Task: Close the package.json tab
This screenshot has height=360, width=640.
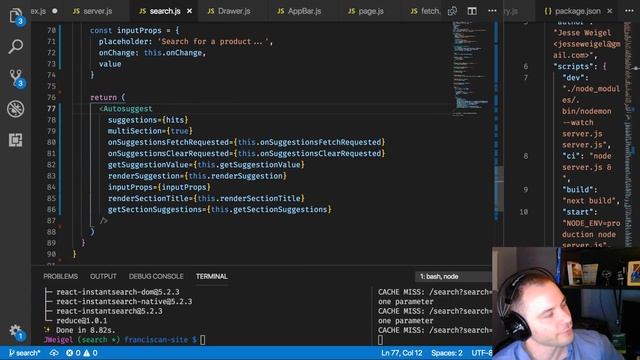Action: [609, 11]
